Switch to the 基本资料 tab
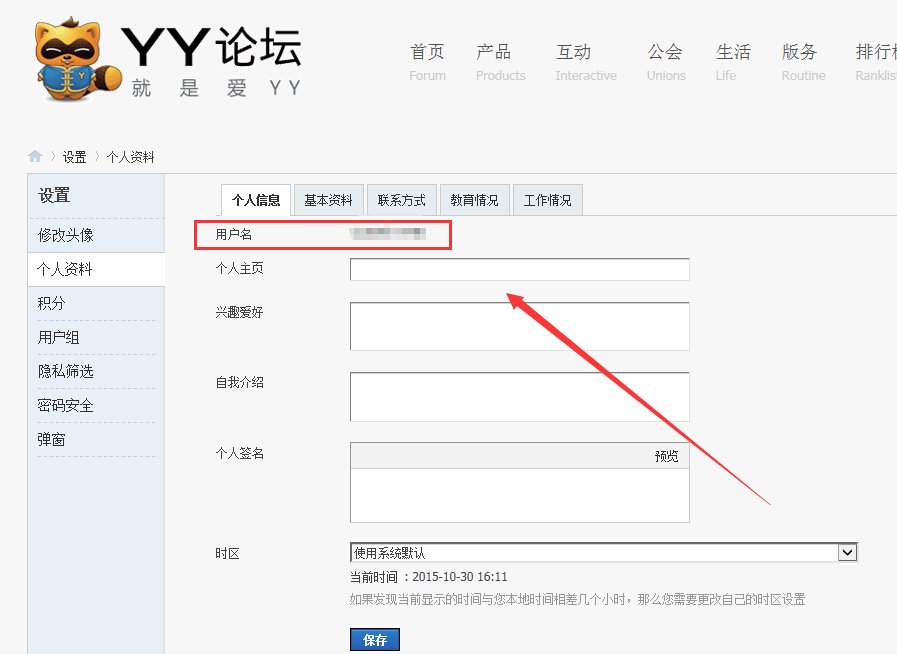 click(x=328, y=199)
